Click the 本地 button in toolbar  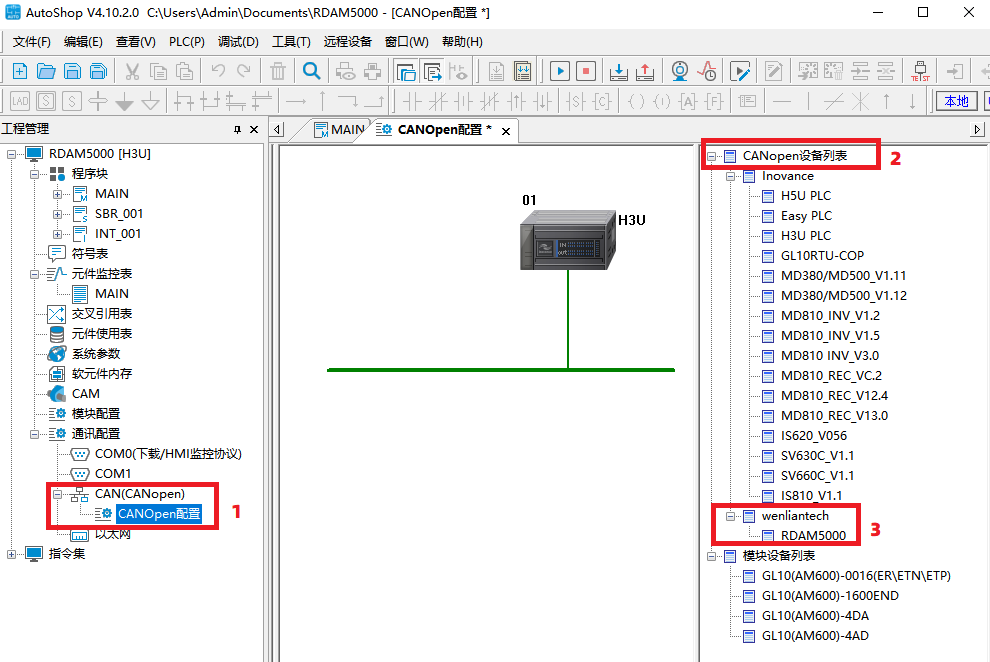click(x=956, y=101)
